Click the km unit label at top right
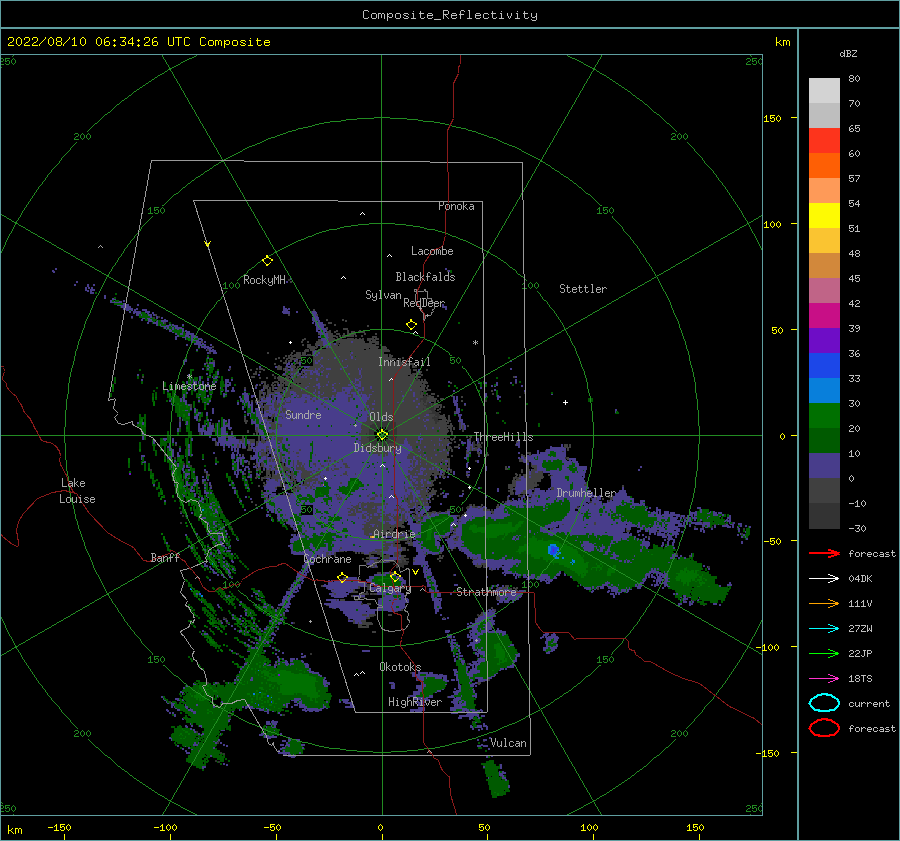Screen dimensions: 900x841 click(x=782, y=42)
